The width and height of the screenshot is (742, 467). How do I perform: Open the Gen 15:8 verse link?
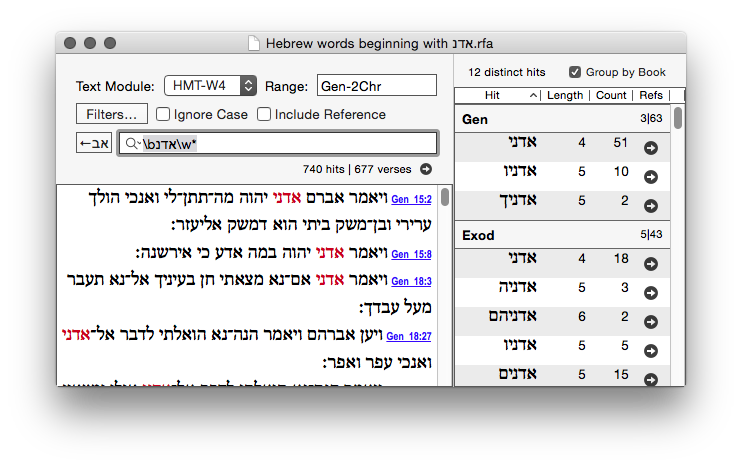[x=411, y=254]
